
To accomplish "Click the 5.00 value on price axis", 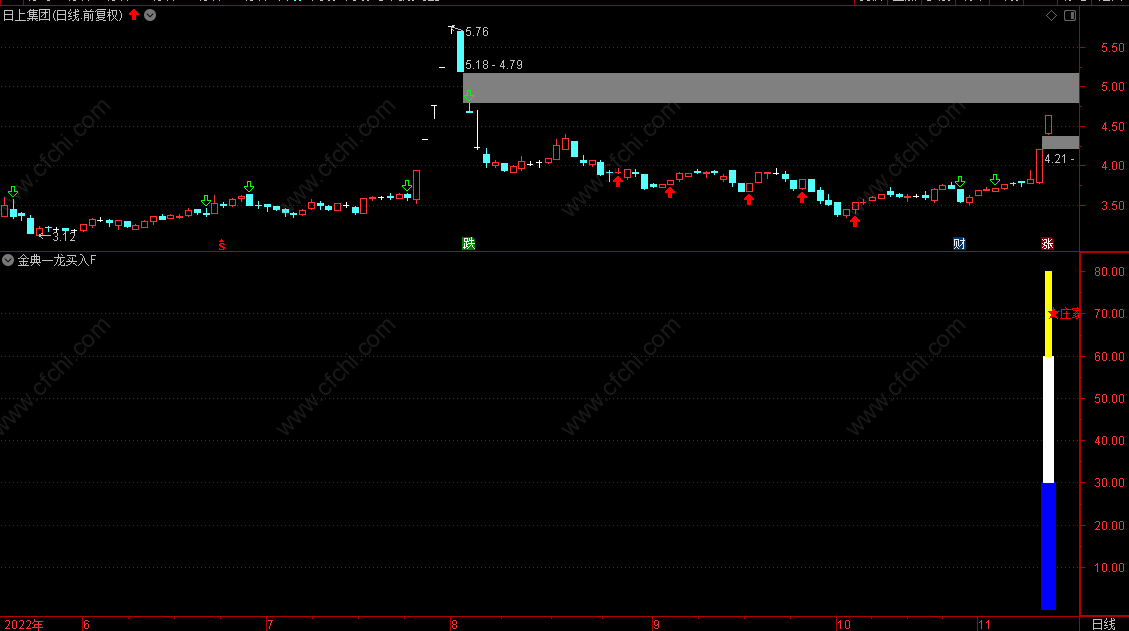I will [x=1112, y=86].
